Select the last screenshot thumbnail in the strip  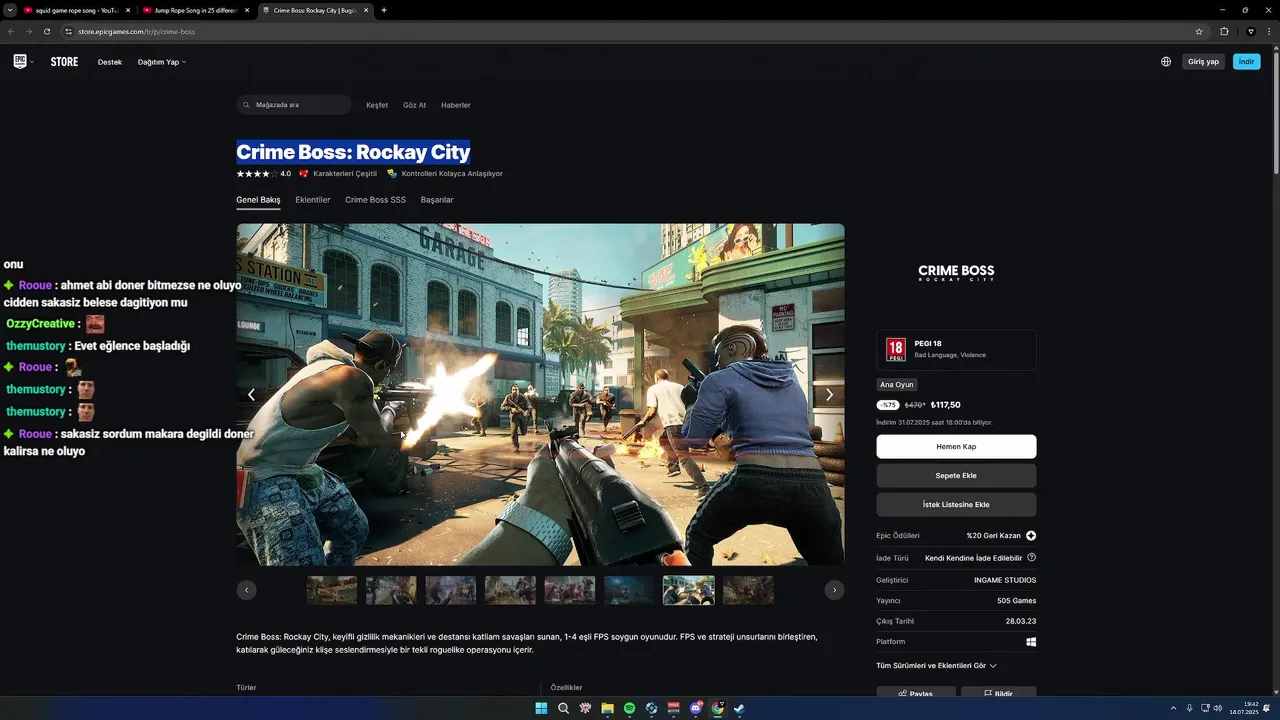[748, 590]
